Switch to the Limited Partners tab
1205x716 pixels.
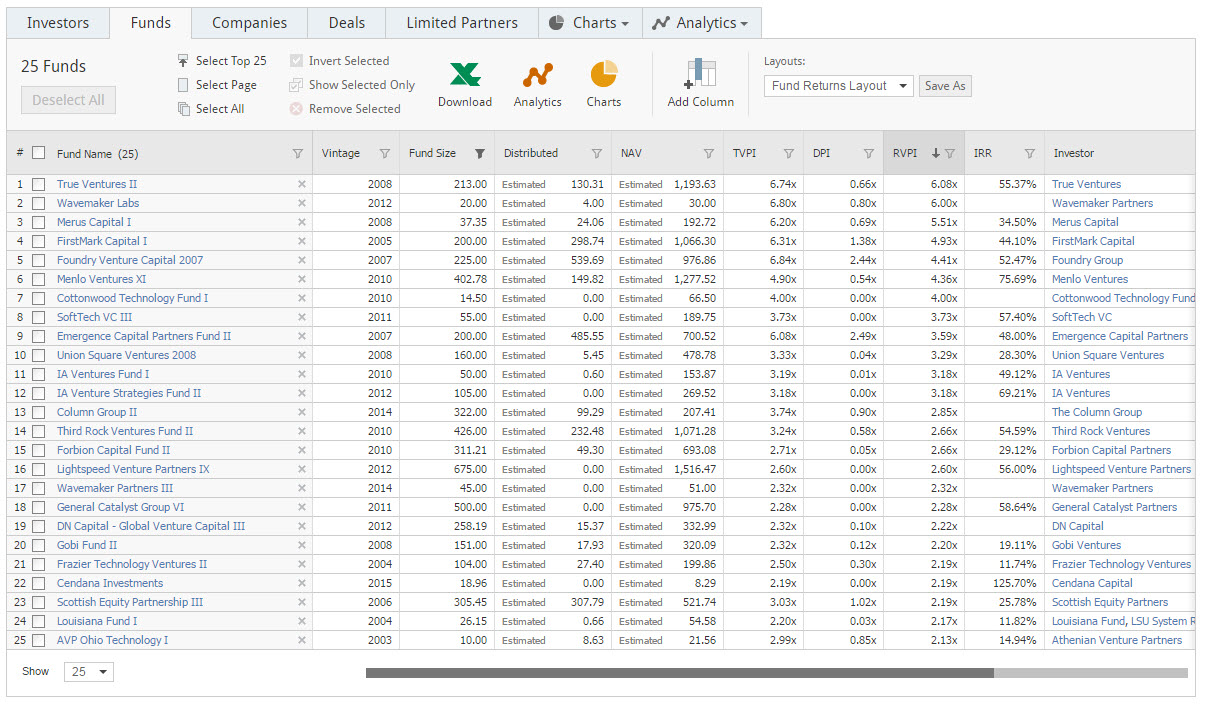click(x=462, y=23)
